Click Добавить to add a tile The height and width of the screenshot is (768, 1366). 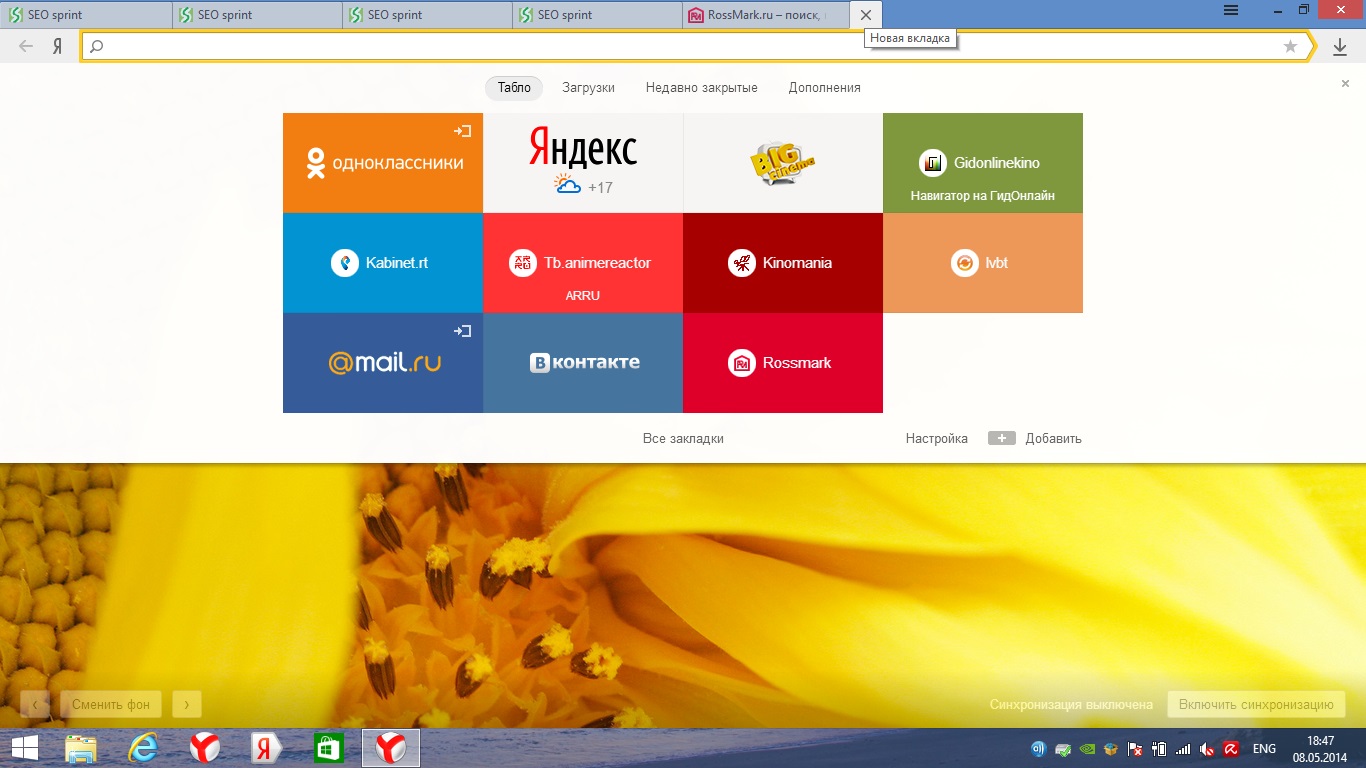click(1053, 439)
